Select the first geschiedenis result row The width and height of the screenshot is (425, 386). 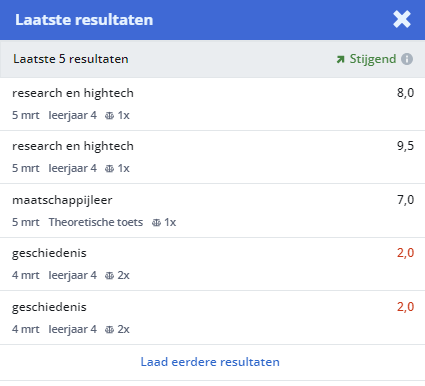[x=212, y=264]
